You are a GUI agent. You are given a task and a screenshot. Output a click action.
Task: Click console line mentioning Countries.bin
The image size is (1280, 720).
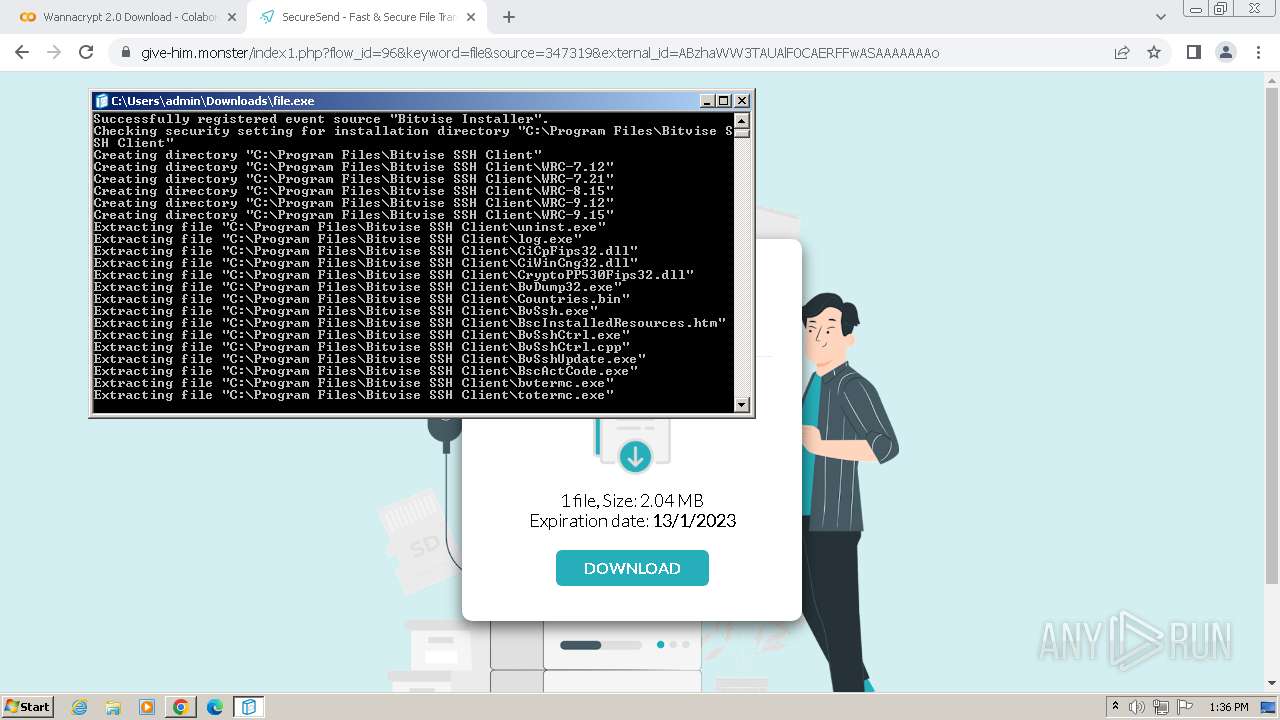[x=362, y=299]
